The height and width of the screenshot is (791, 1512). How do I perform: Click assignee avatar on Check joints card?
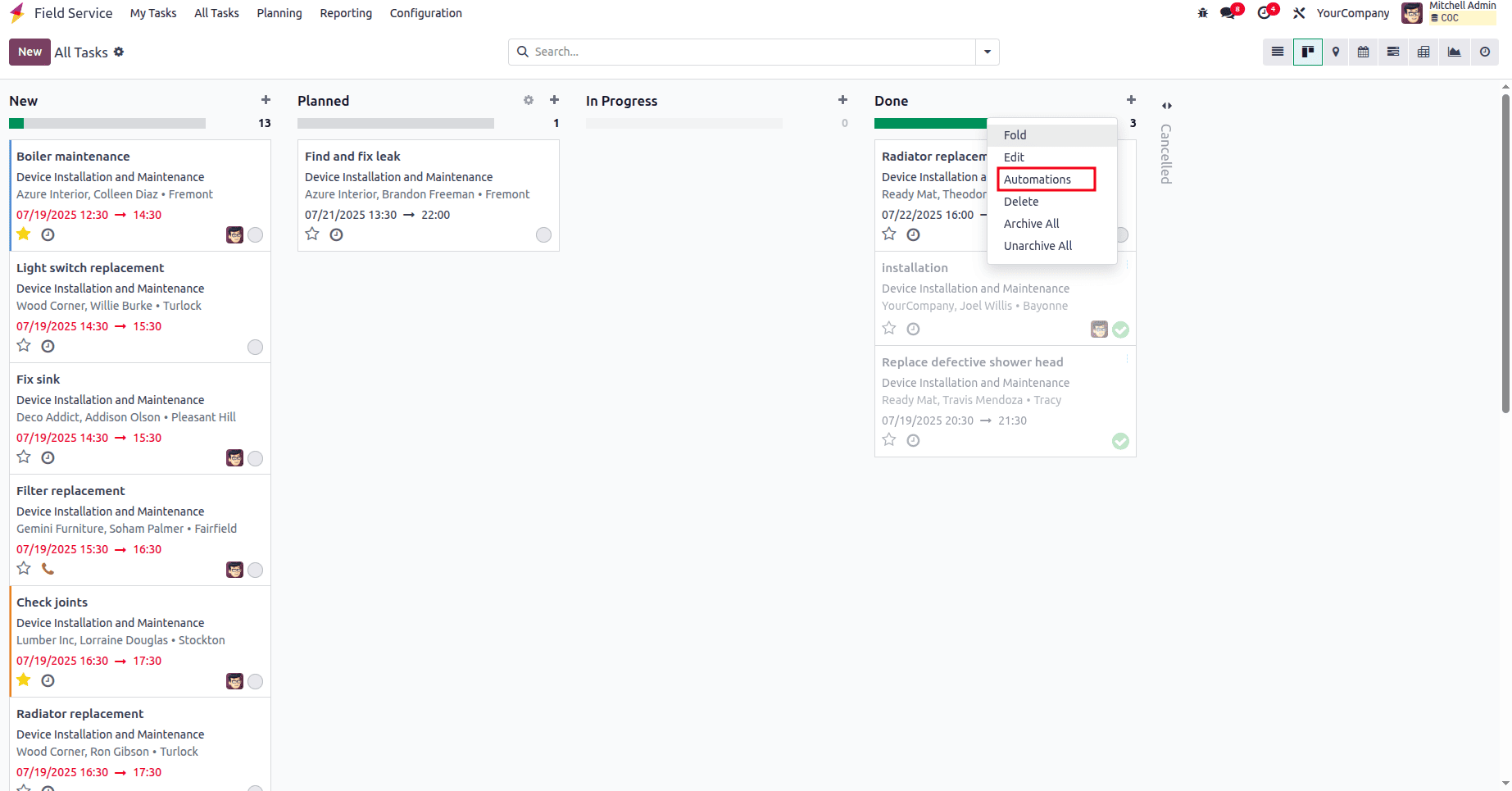coord(235,681)
